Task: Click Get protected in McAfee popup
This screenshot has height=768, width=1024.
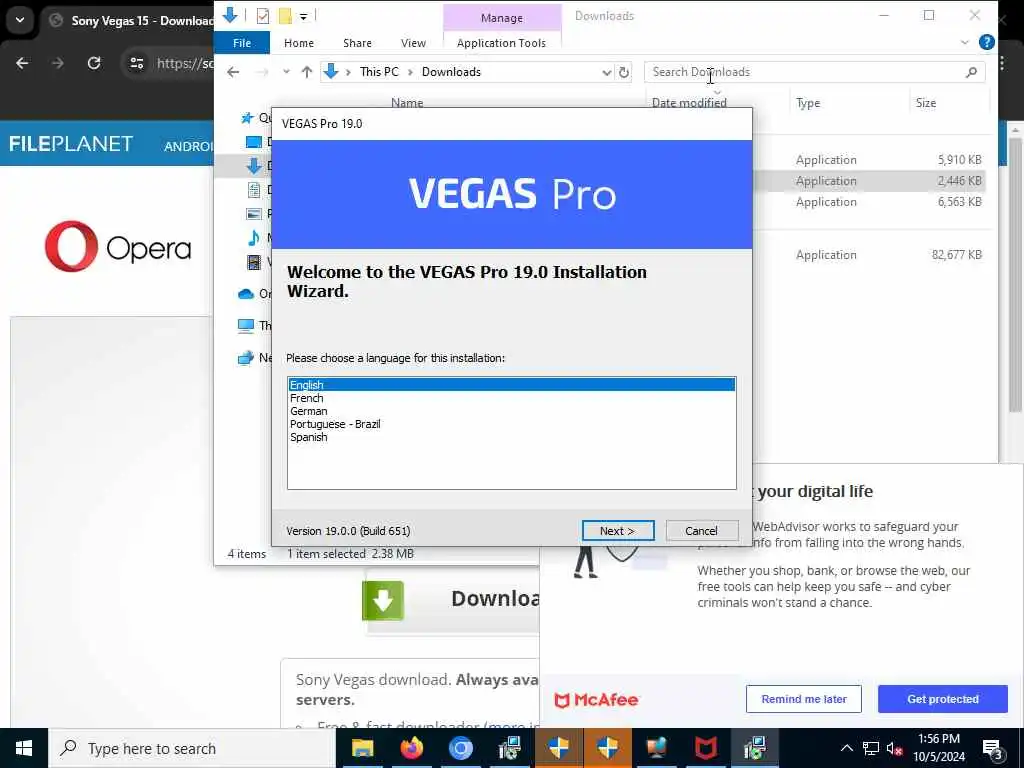Action: [942, 699]
